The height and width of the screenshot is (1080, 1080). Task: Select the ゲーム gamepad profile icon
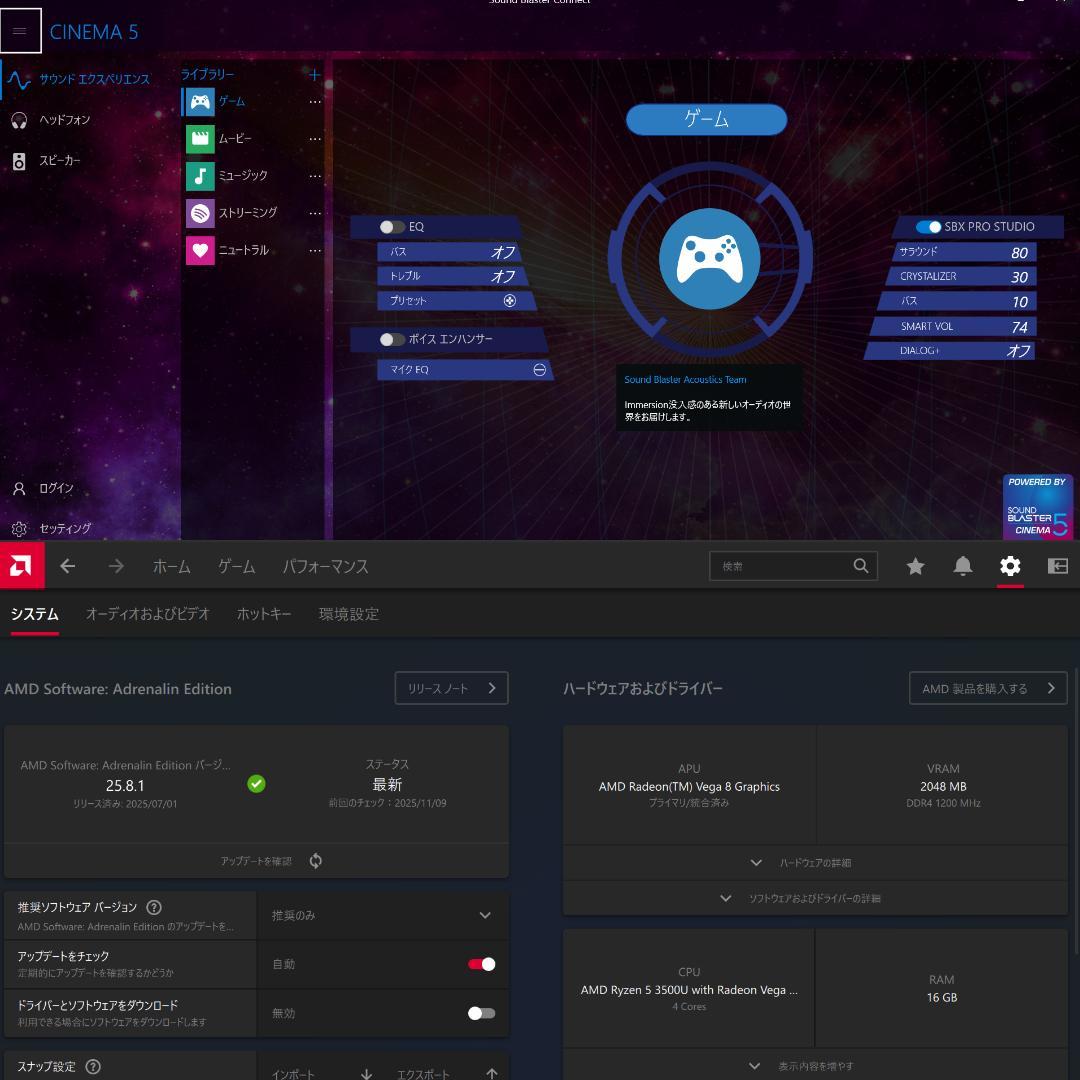(x=200, y=101)
